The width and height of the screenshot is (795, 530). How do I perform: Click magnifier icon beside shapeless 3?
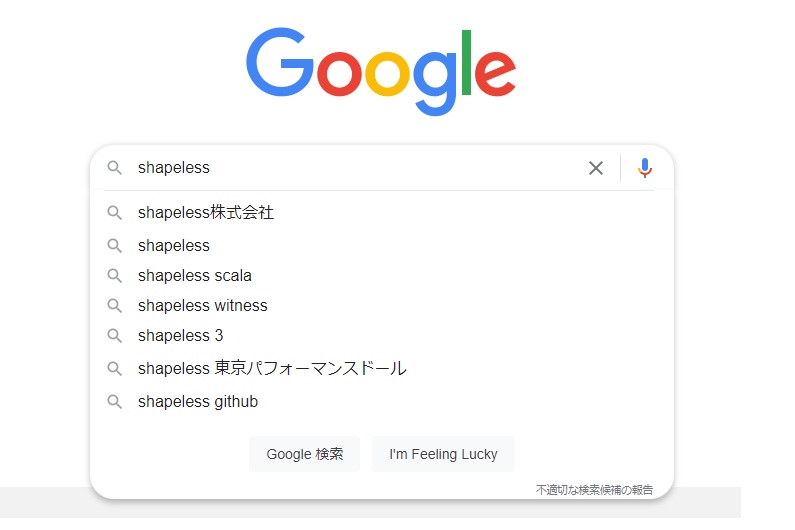point(115,336)
